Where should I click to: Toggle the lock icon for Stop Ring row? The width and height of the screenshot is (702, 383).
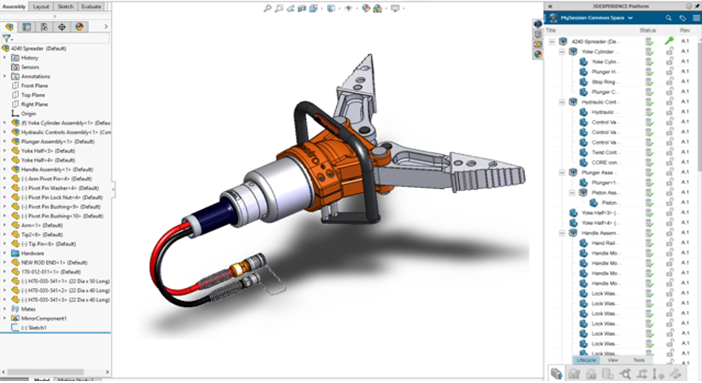pos(670,82)
